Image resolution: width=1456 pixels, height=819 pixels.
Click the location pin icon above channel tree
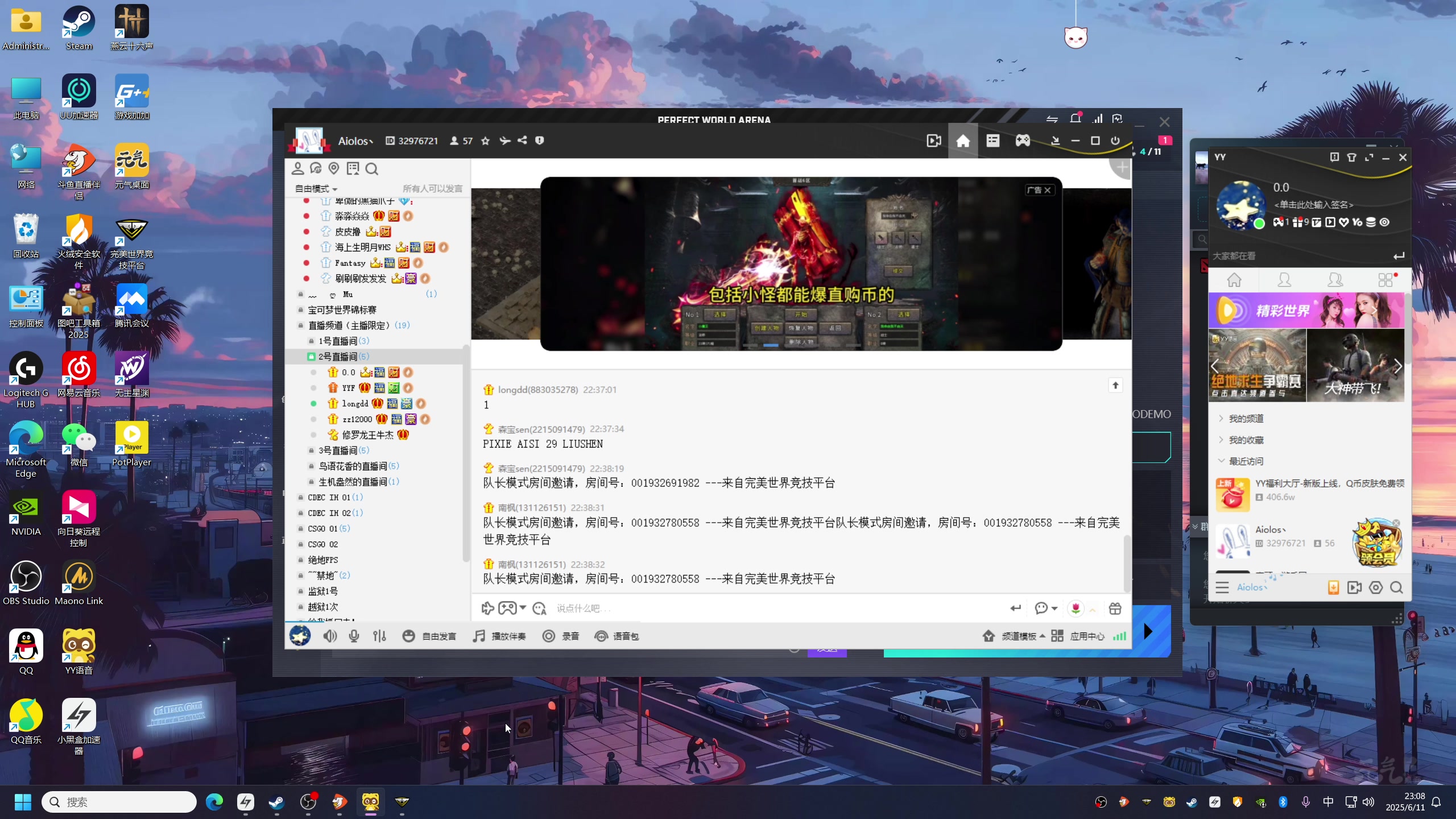click(334, 168)
